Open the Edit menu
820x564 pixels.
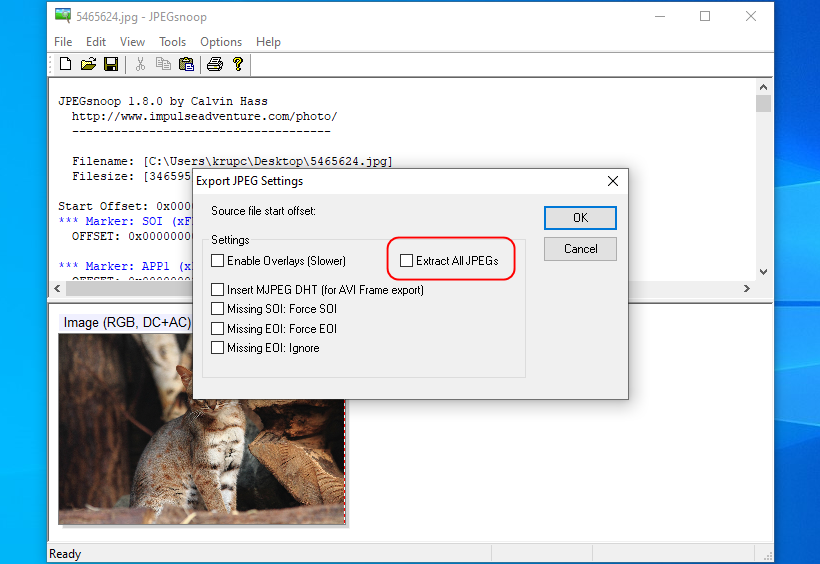click(x=96, y=42)
